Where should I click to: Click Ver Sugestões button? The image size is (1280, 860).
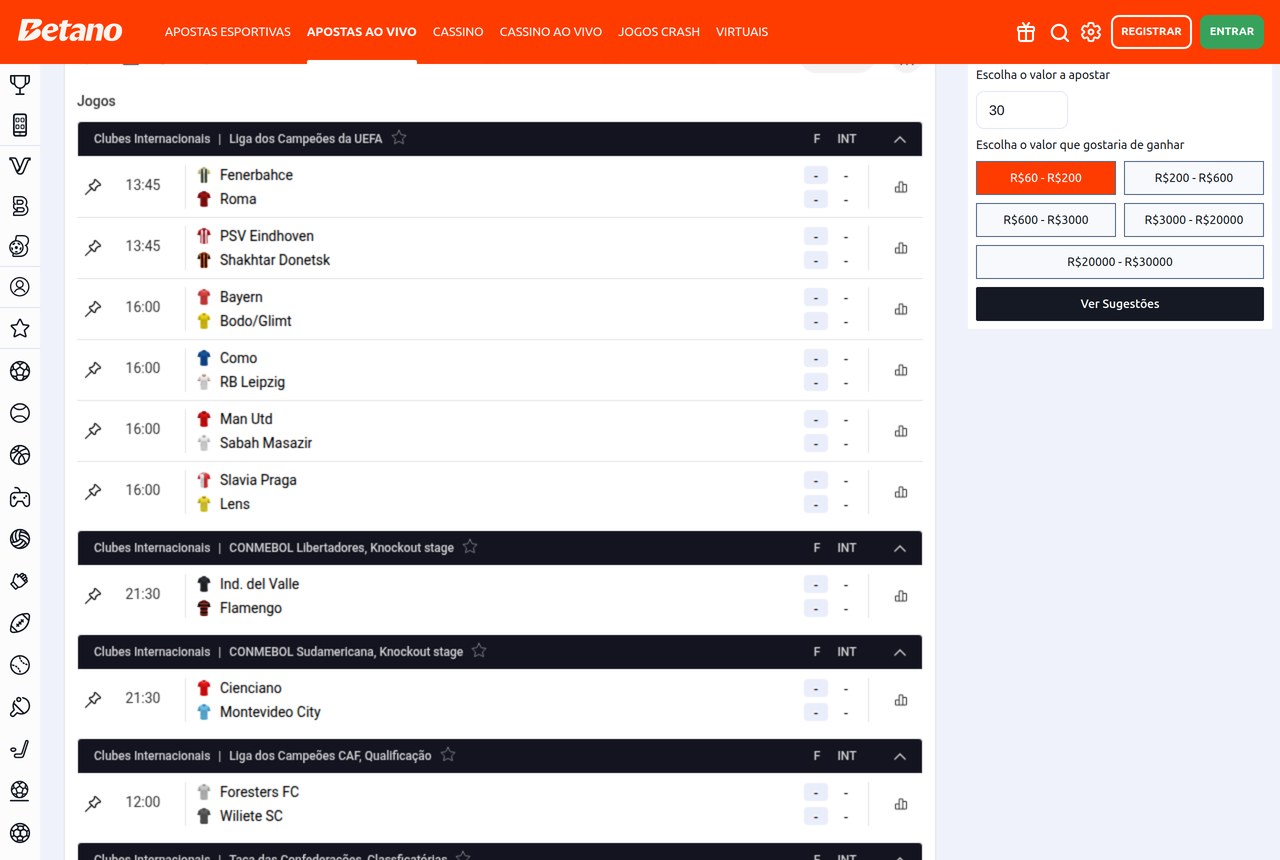coord(1120,304)
